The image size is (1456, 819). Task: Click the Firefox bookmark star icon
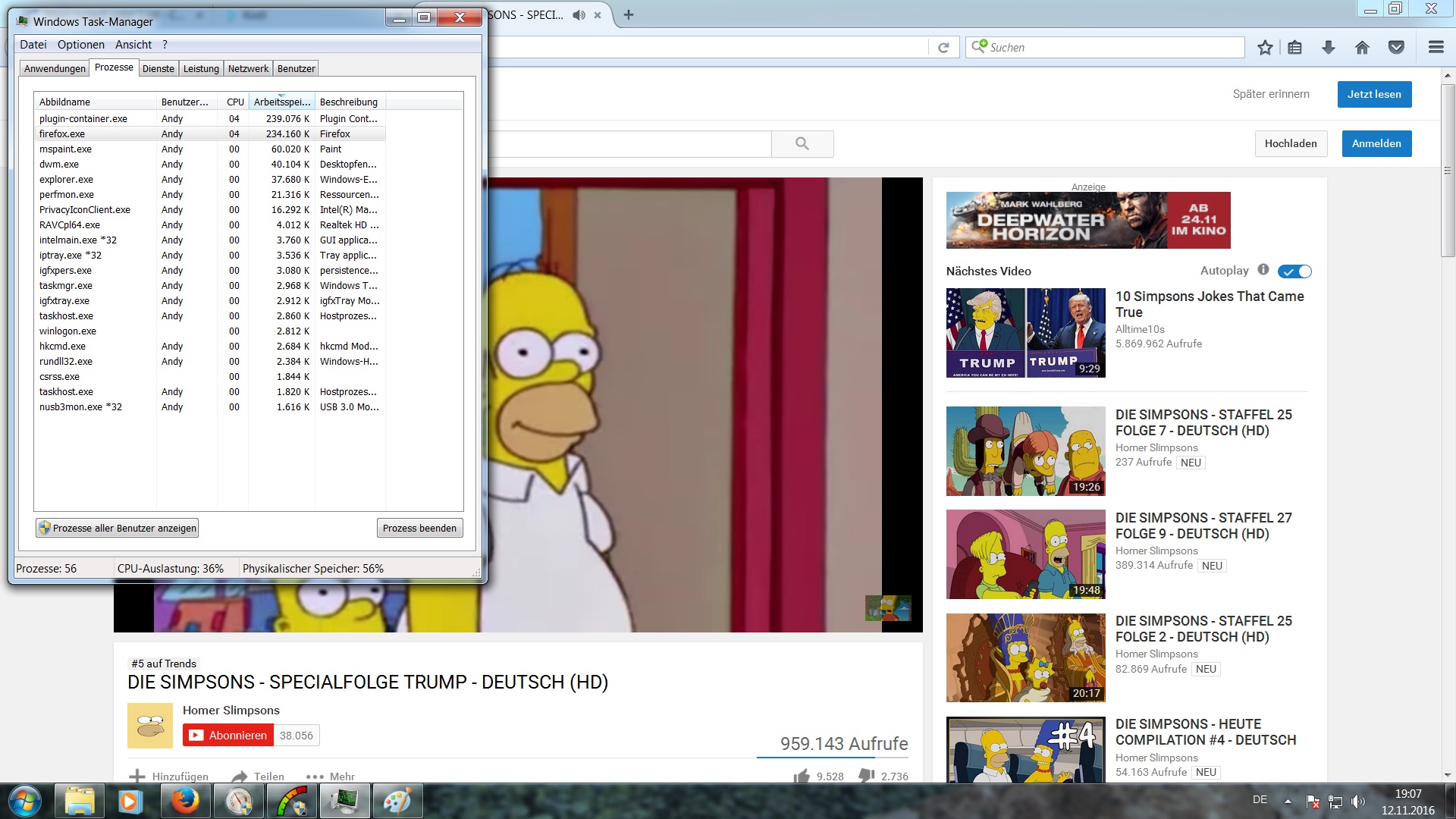(1265, 48)
